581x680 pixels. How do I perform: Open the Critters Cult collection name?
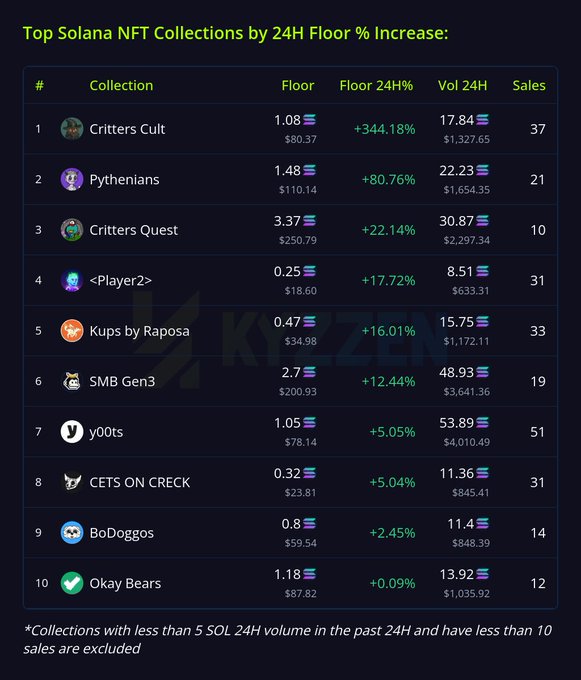127,129
